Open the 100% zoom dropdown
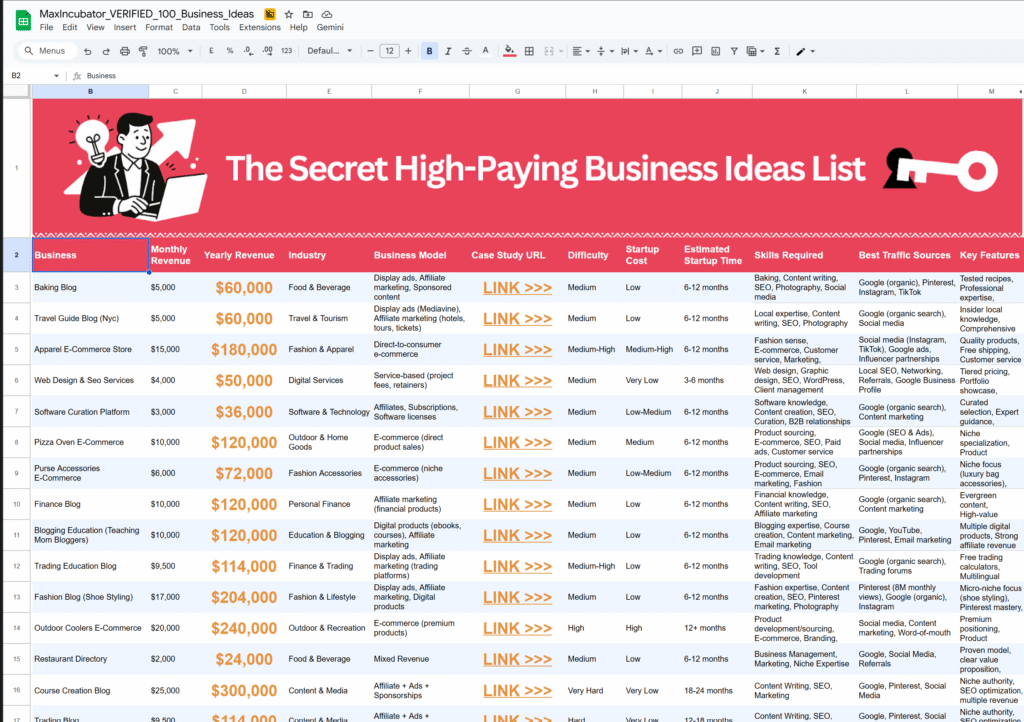Viewport: 1024px width, 722px height. (x=174, y=51)
